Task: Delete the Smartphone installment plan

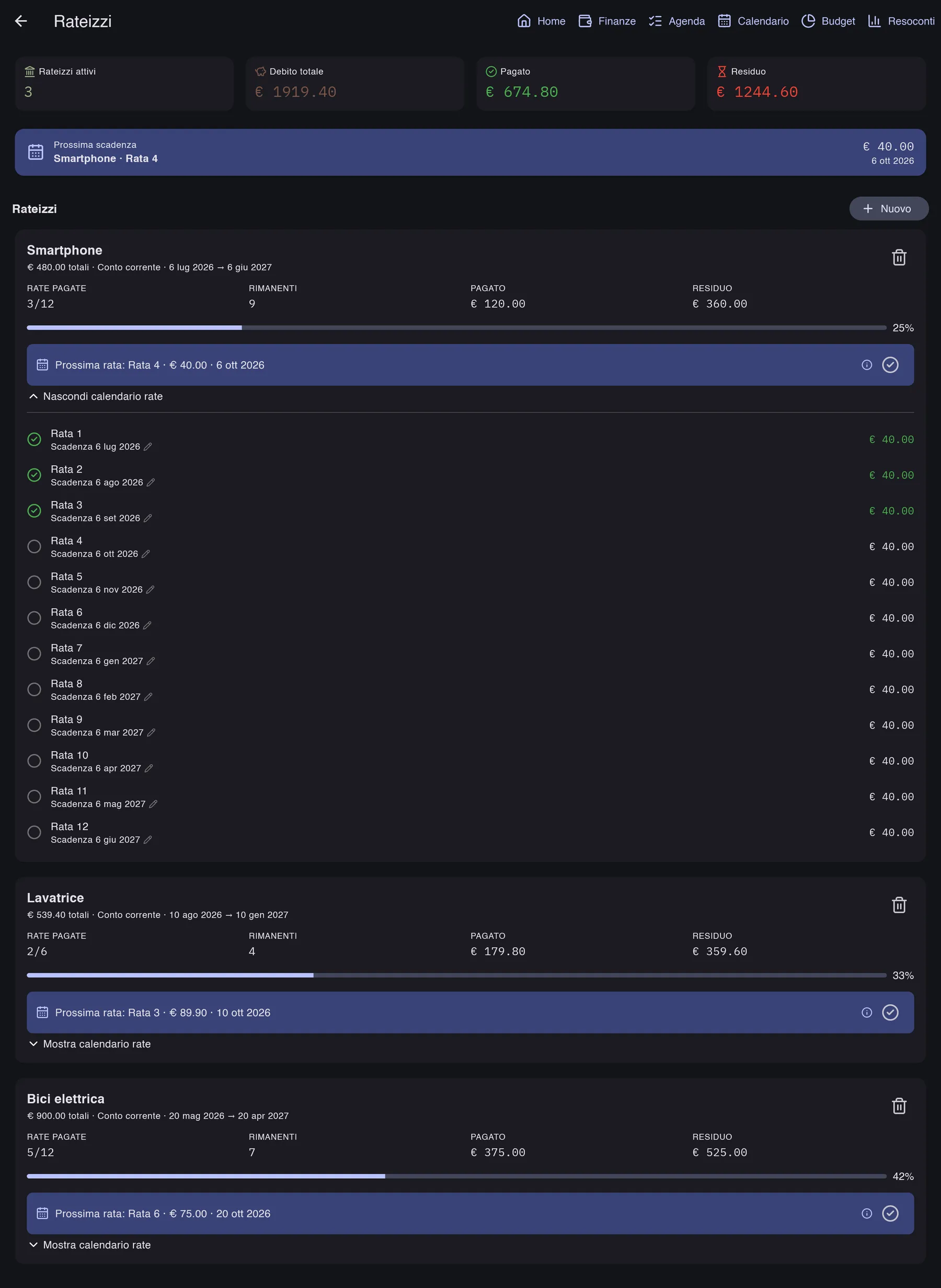Action: click(898, 257)
